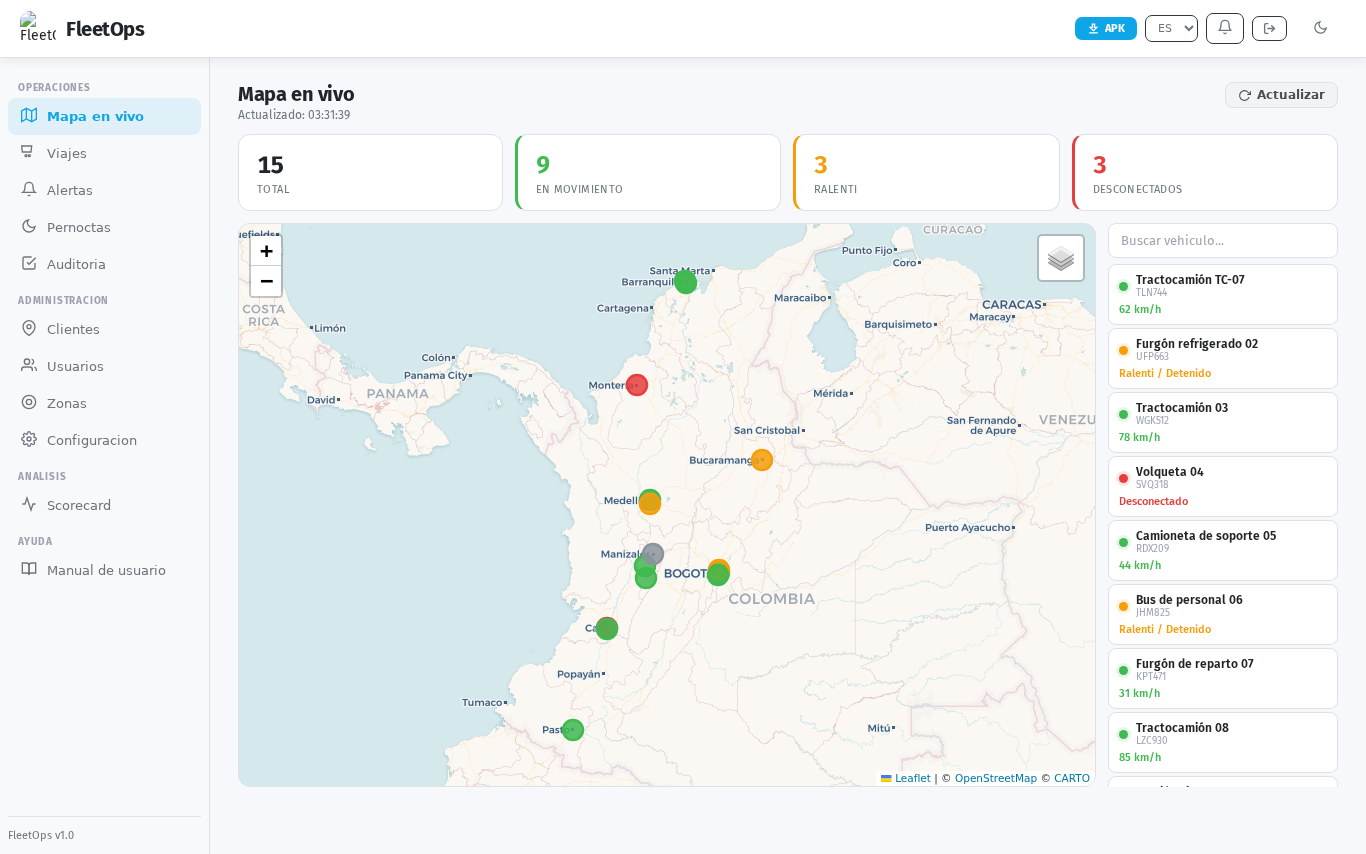Open Viajes from sidebar

pos(104,153)
